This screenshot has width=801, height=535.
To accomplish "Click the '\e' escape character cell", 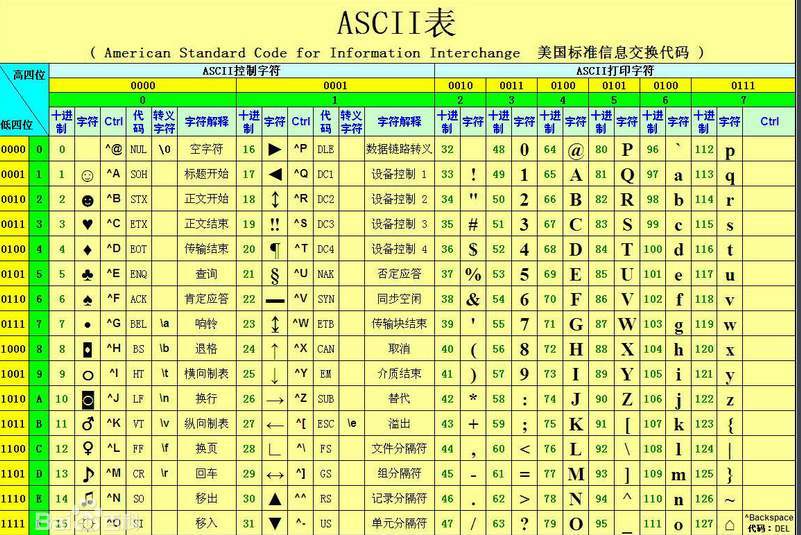I will (x=351, y=423).
